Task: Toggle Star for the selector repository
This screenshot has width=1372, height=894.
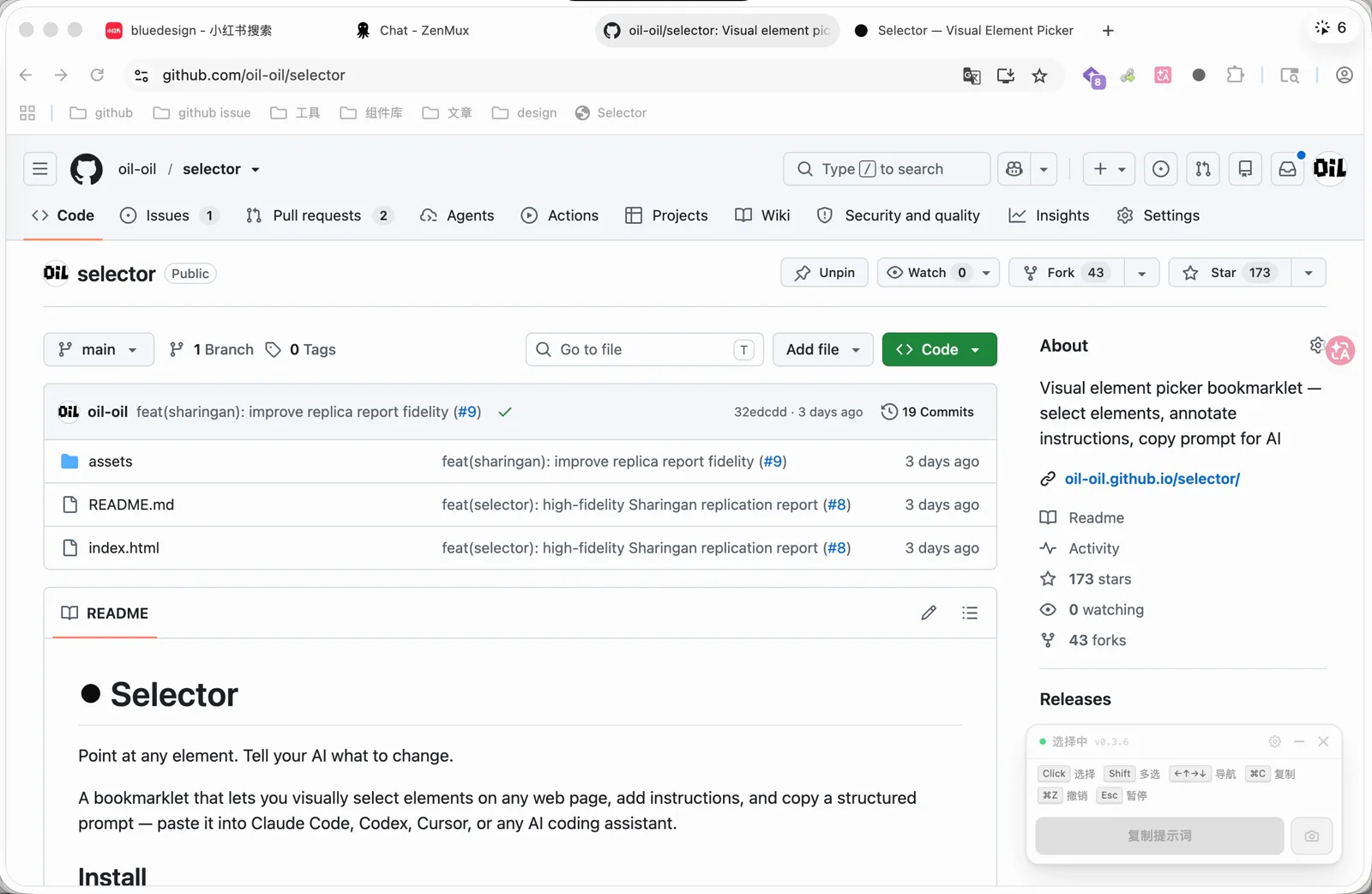Action: 1230,272
